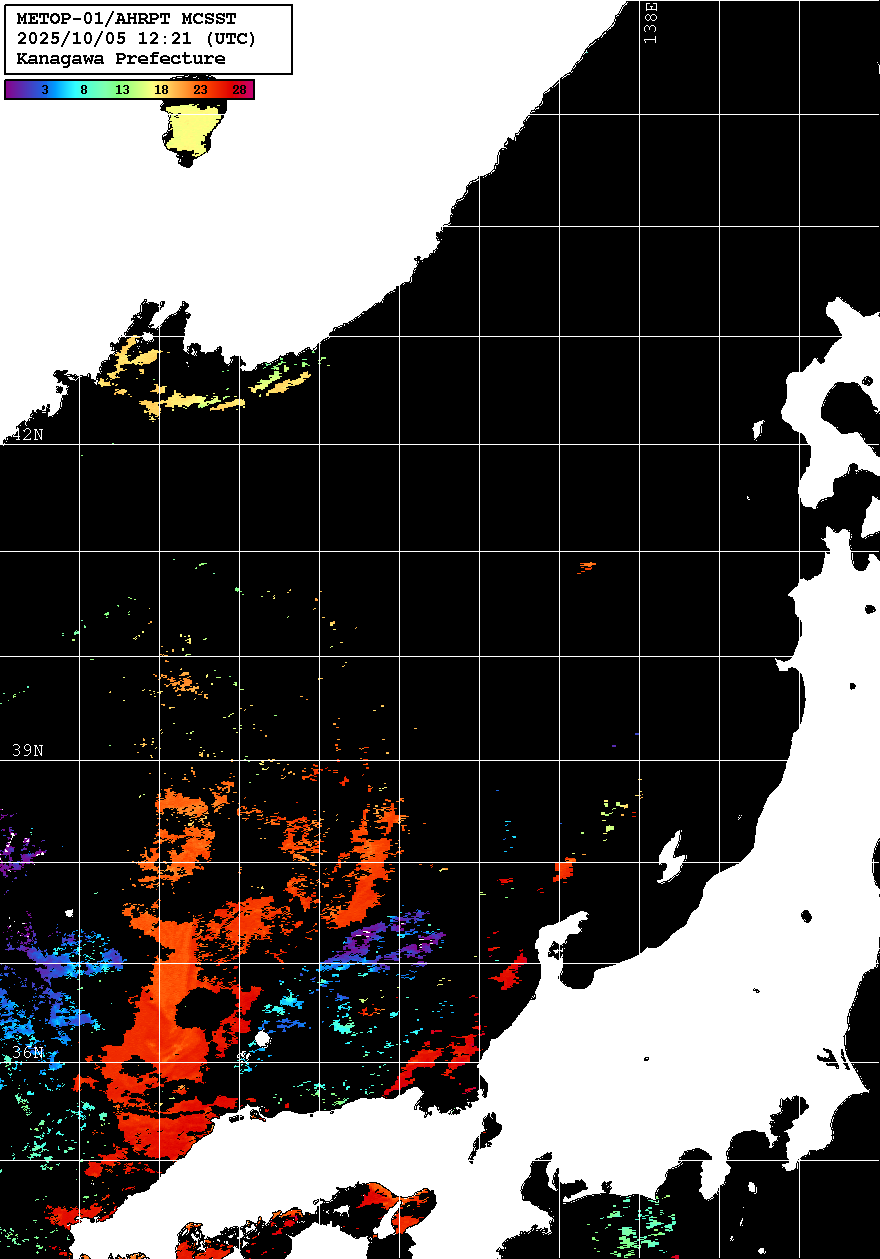Click the 2025/10/05 12:21 (UTC) timestamp
This screenshot has width=880, height=1259.
tap(136, 39)
